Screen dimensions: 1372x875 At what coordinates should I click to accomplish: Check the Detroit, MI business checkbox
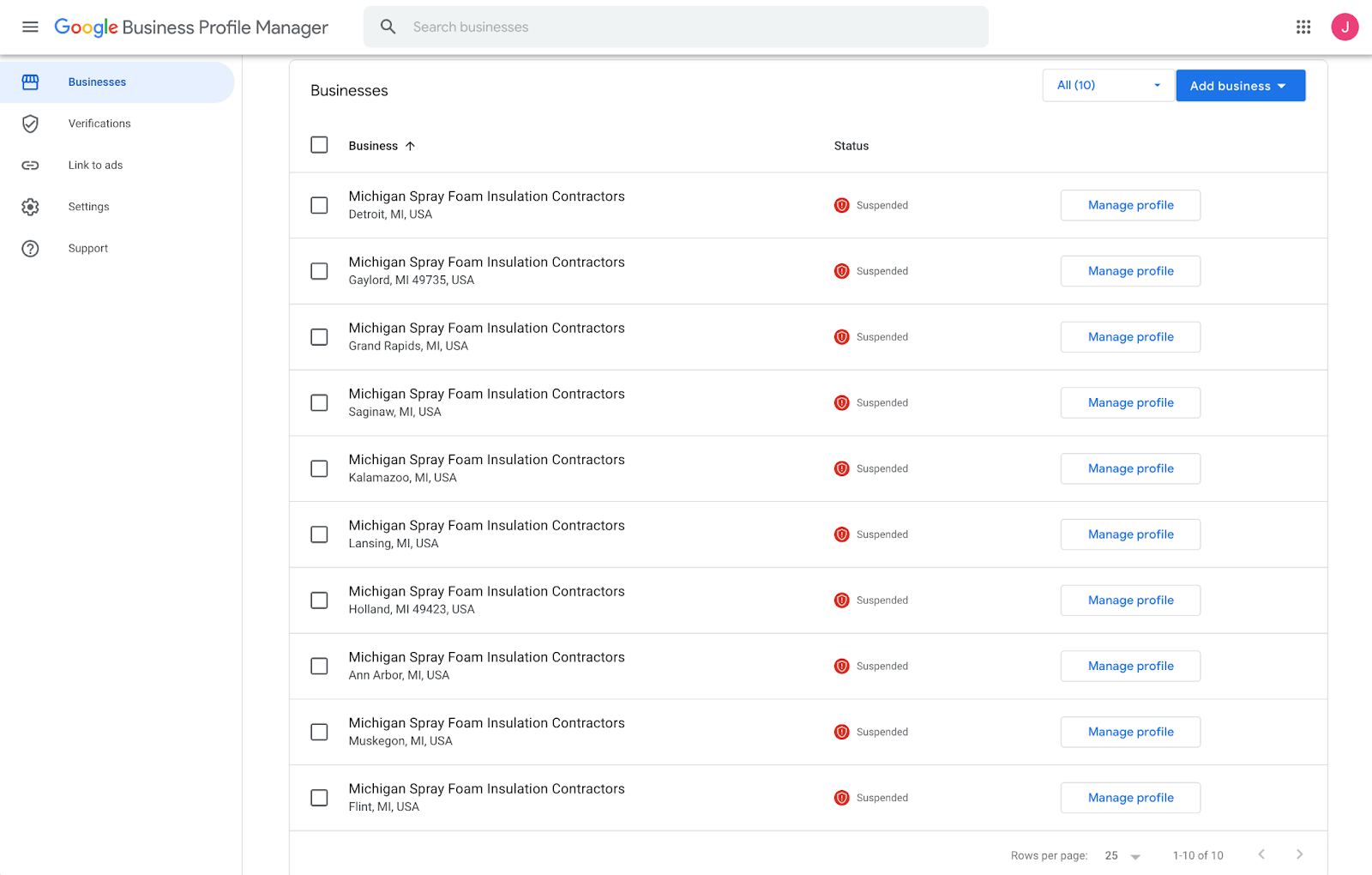tap(319, 206)
